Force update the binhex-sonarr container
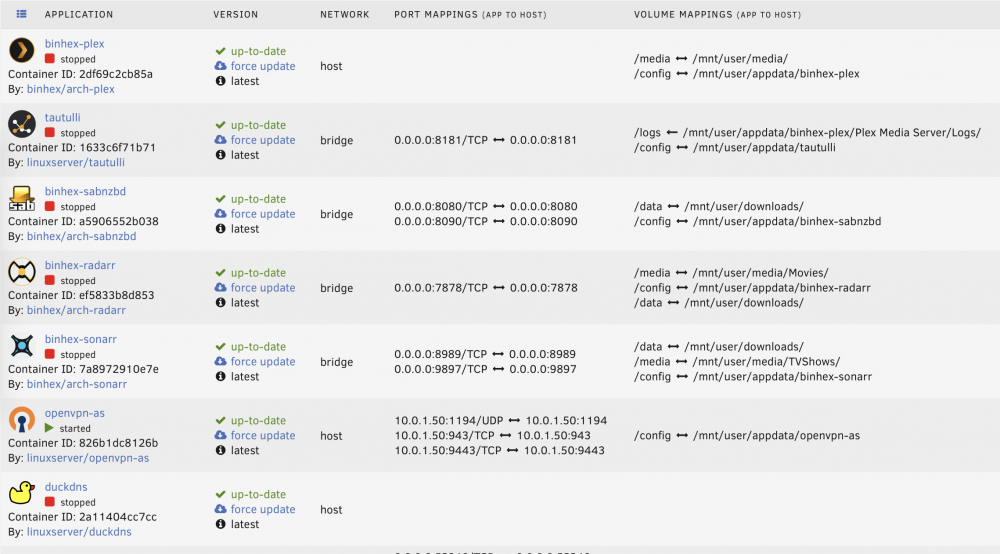Image resolution: width=1000 pixels, height=554 pixels. (x=263, y=361)
